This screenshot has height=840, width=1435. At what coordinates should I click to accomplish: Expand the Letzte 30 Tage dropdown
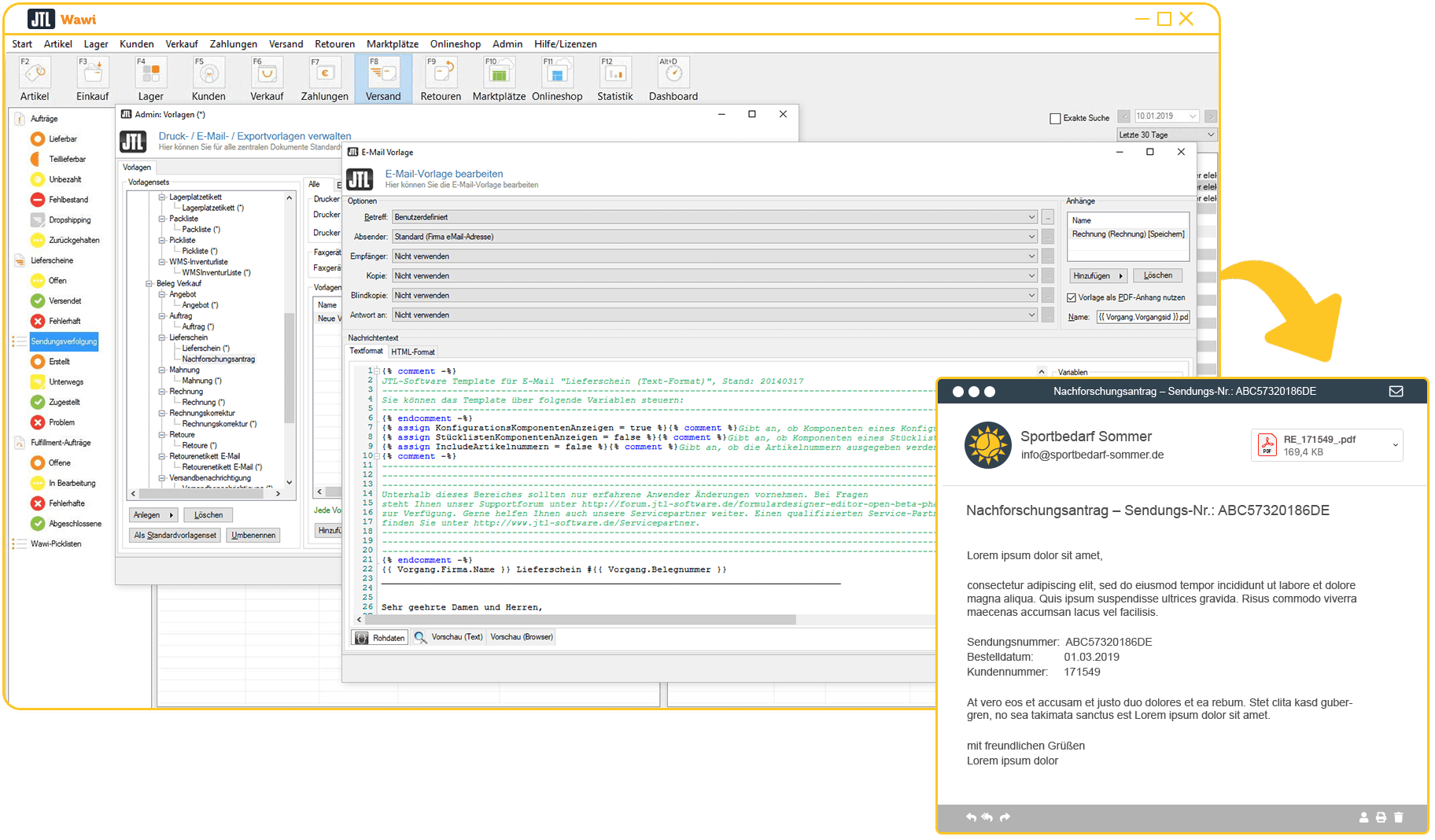click(1167, 135)
